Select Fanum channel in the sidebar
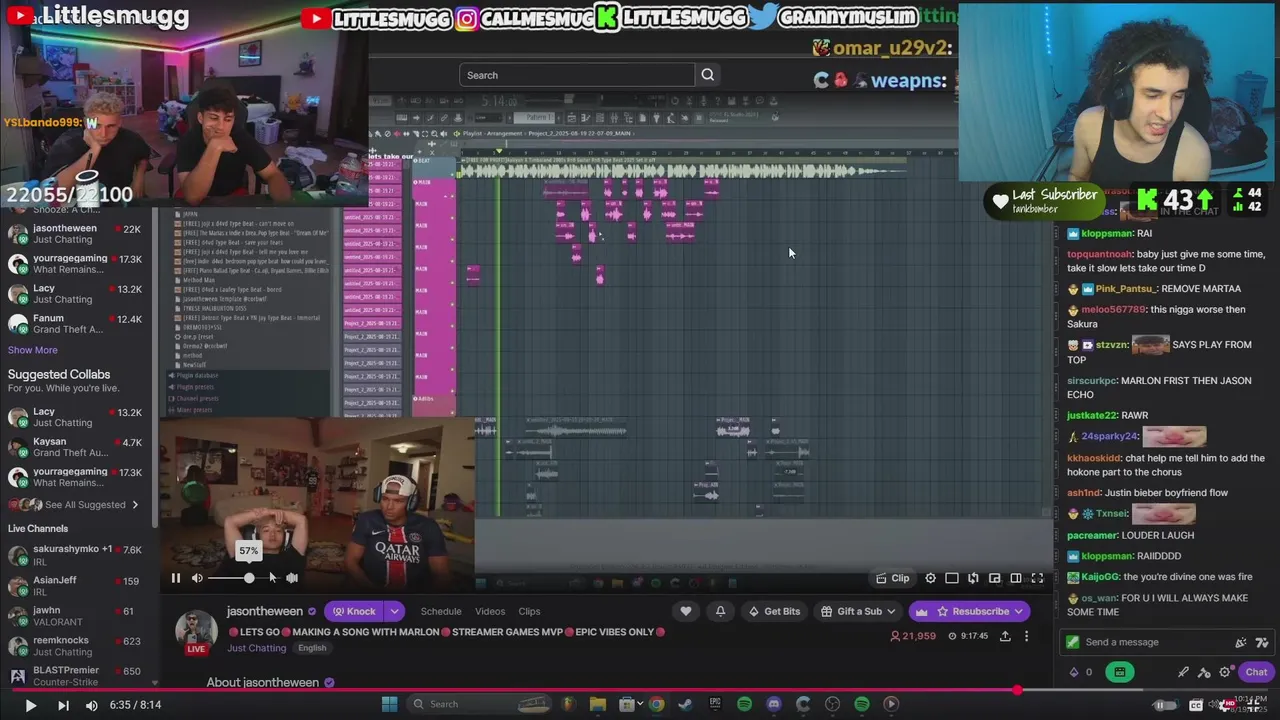 75,324
